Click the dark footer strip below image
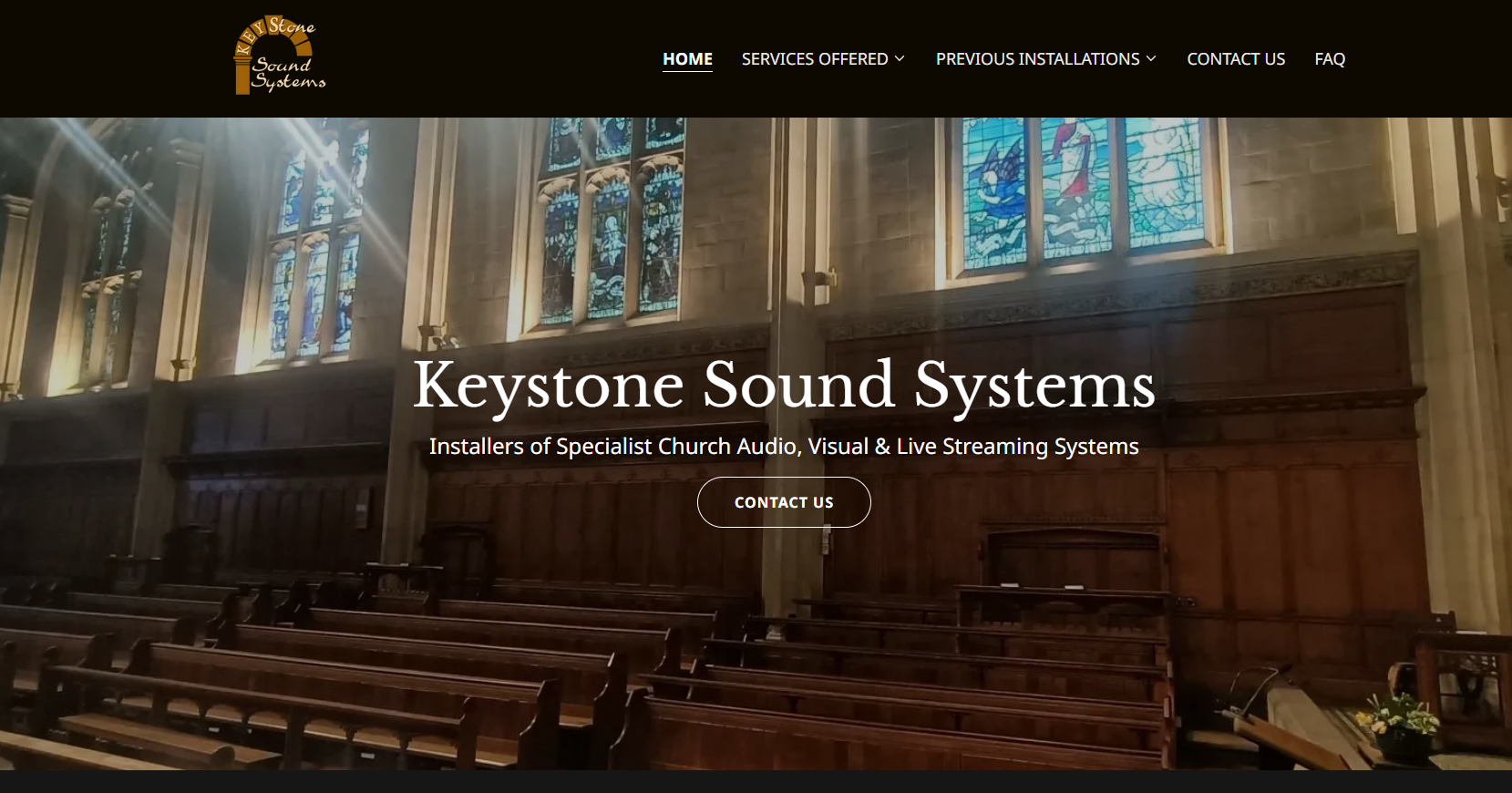Image resolution: width=1512 pixels, height=793 pixels. click(756, 782)
